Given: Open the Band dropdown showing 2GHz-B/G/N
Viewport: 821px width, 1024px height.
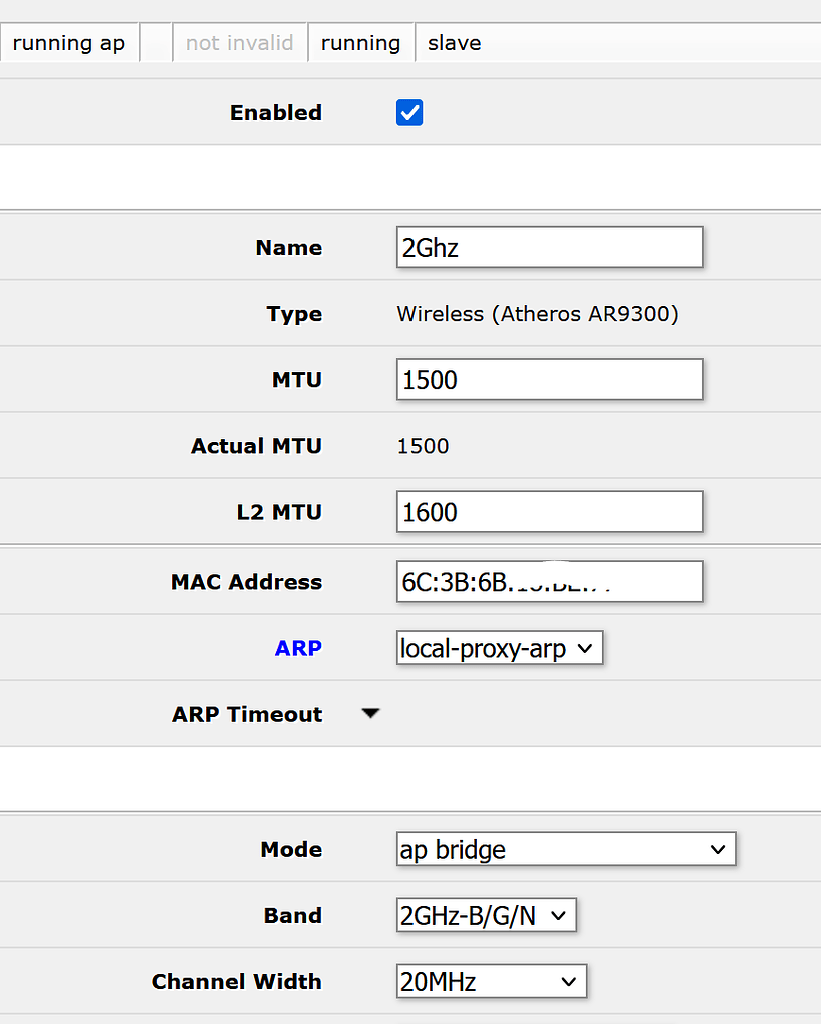Looking at the screenshot, I should coord(486,915).
